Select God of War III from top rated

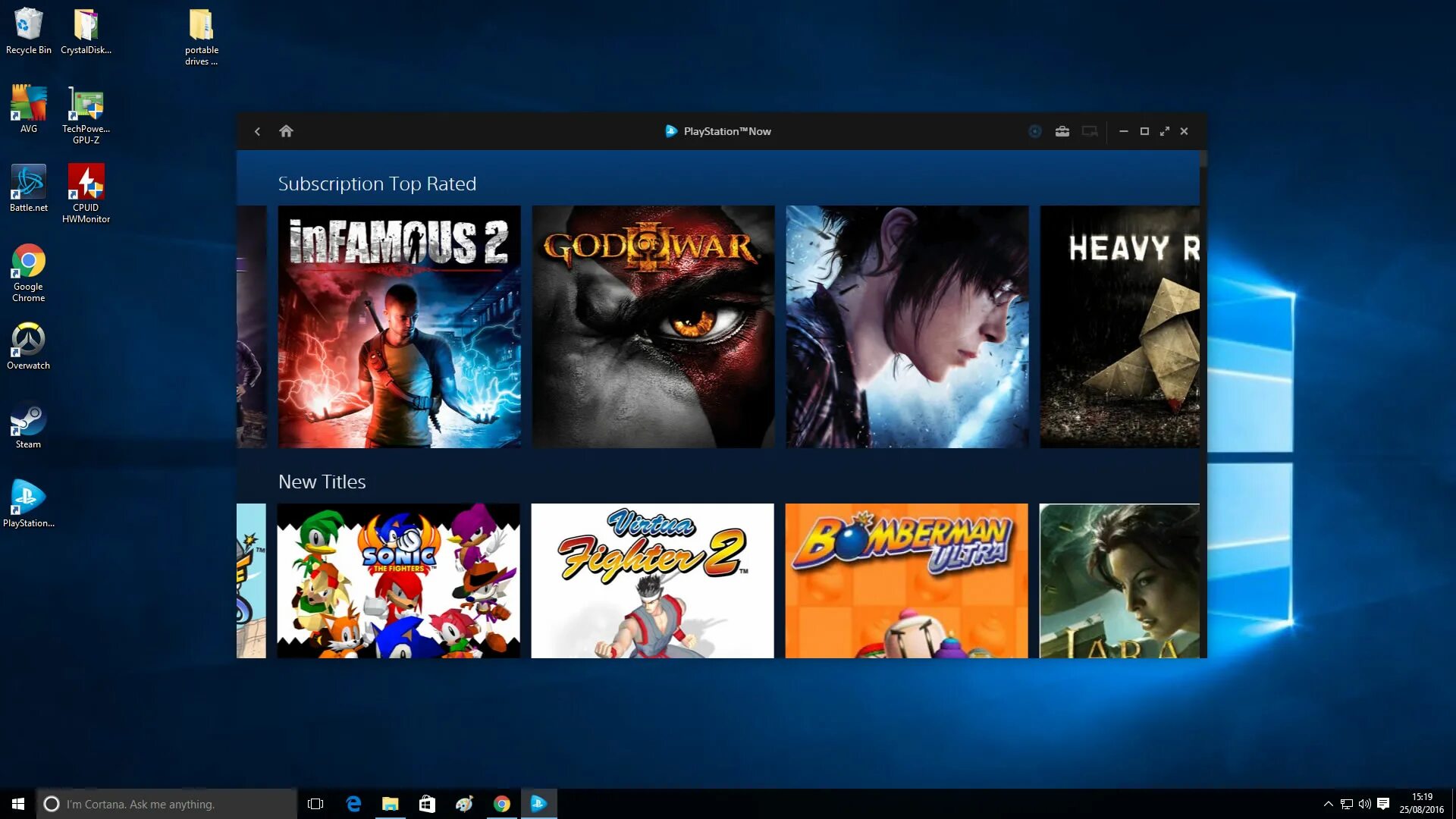coord(653,327)
